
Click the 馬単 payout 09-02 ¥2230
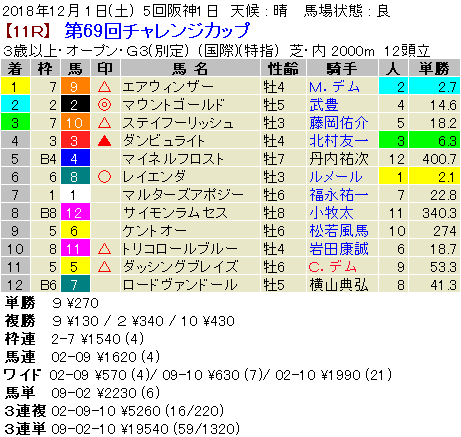click(x=105, y=393)
